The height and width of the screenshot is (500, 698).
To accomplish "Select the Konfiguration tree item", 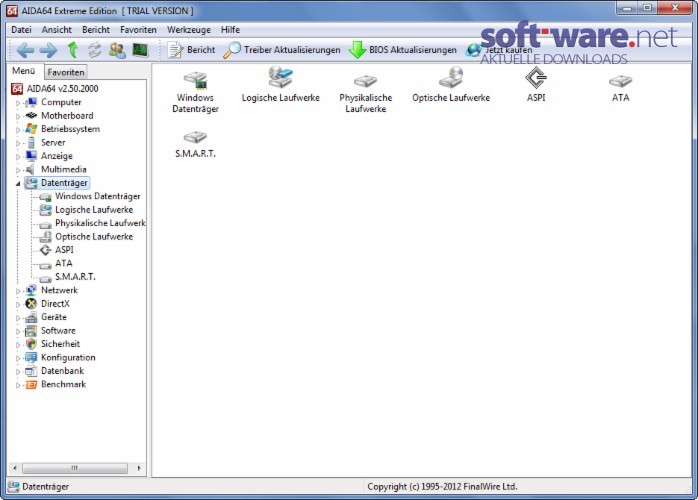I will (68, 357).
